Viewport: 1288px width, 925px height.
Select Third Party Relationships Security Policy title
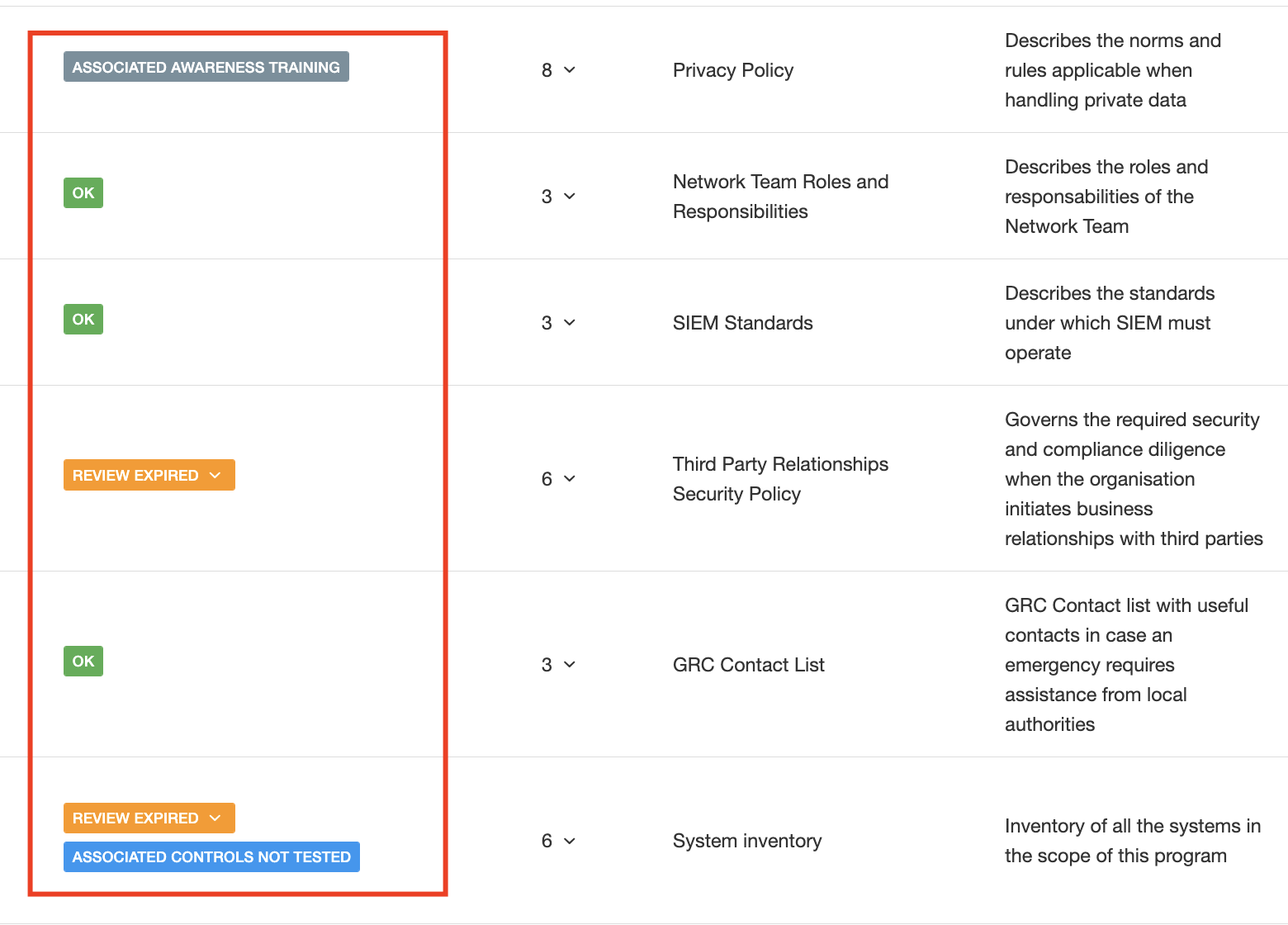pos(780,479)
